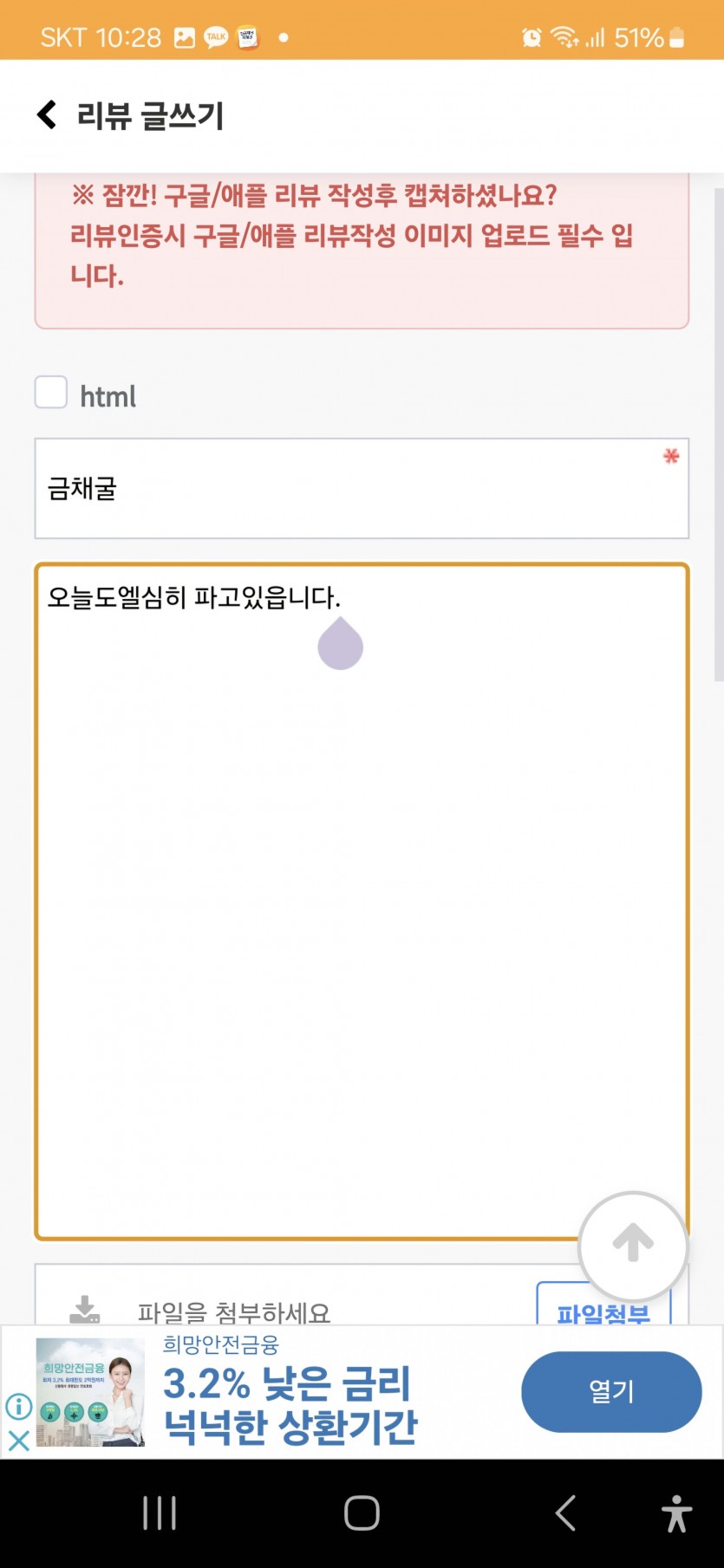Tap the Android navigation back button

565,1513
